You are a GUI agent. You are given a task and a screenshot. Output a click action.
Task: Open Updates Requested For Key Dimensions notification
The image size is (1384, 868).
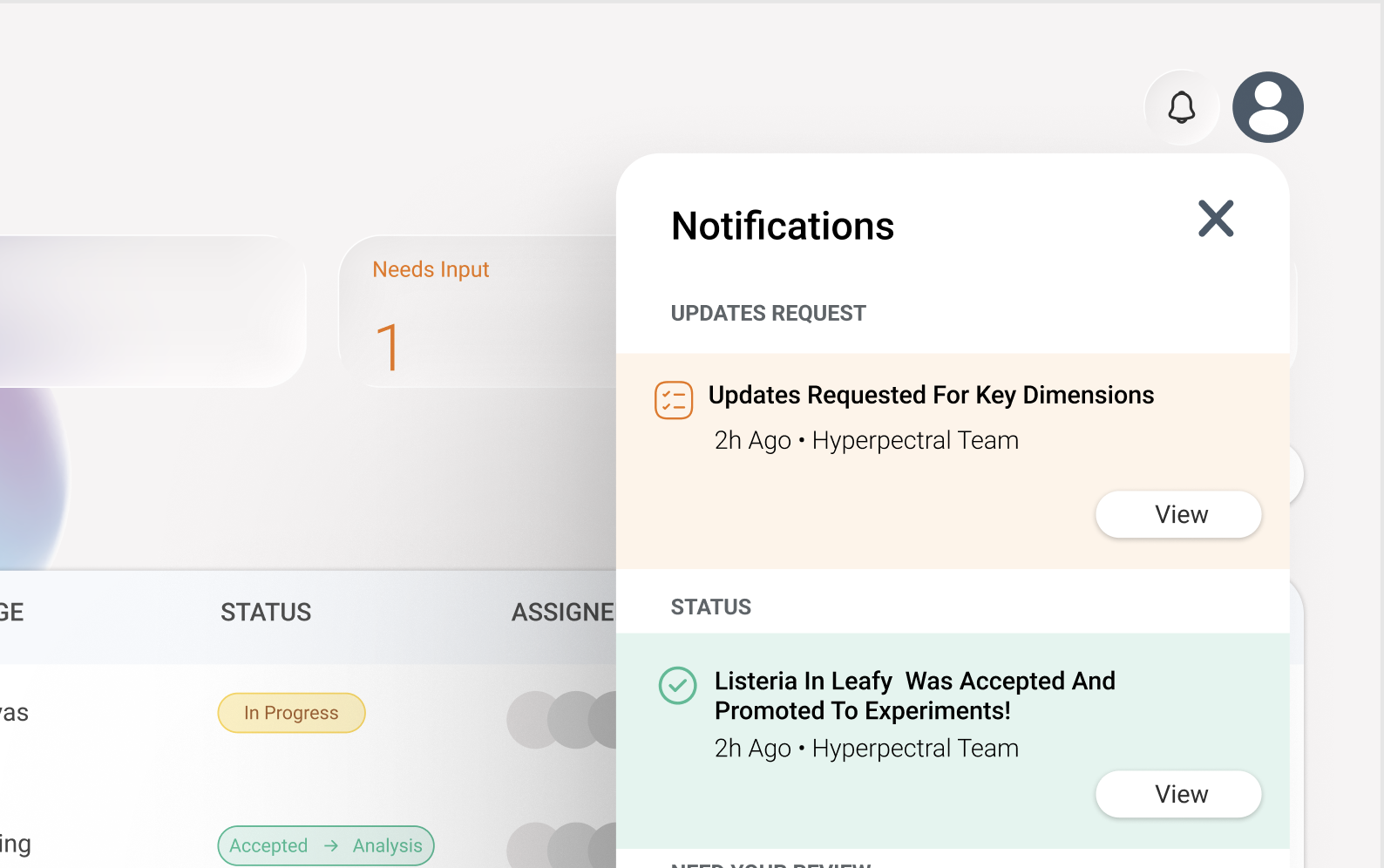coord(930,396)
